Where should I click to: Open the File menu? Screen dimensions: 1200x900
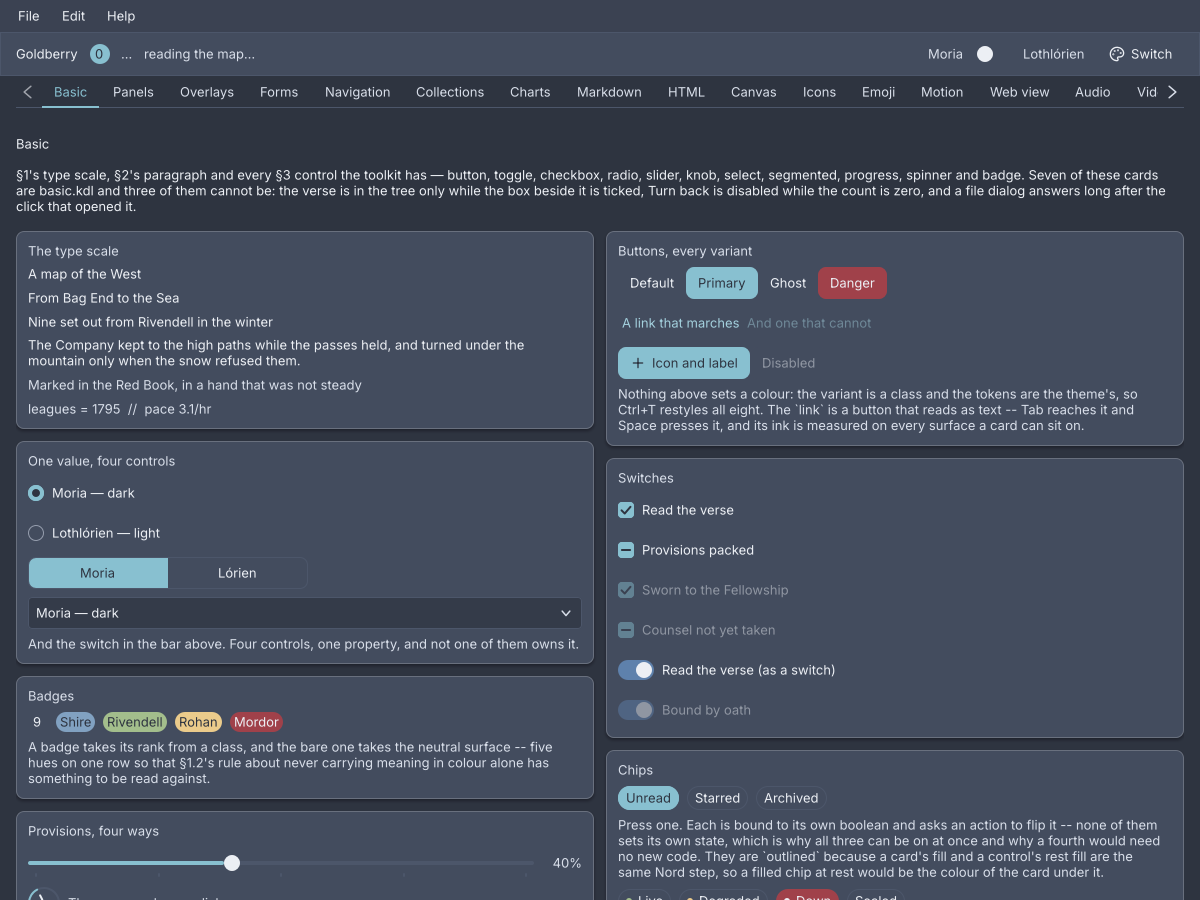tap(29, 16)
